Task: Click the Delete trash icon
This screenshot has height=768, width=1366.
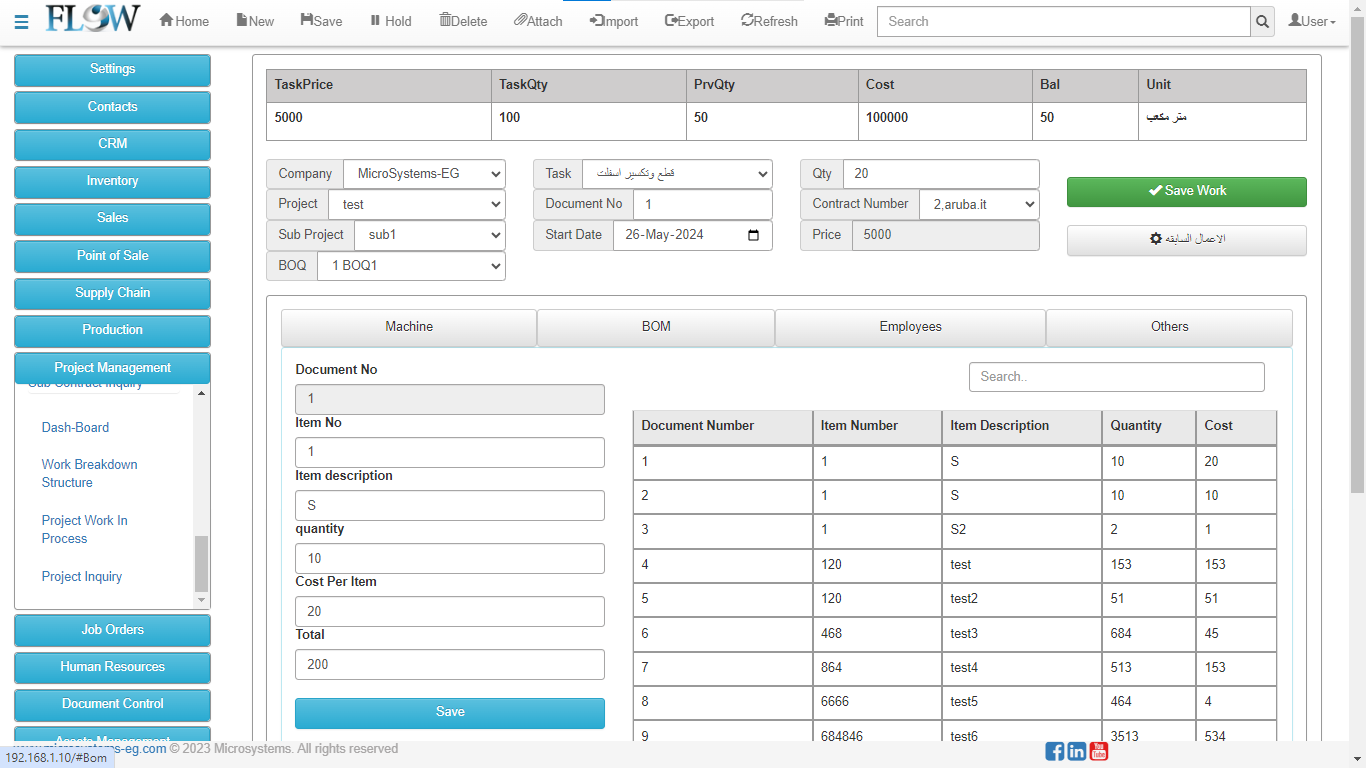Action: tap(446, 21)
